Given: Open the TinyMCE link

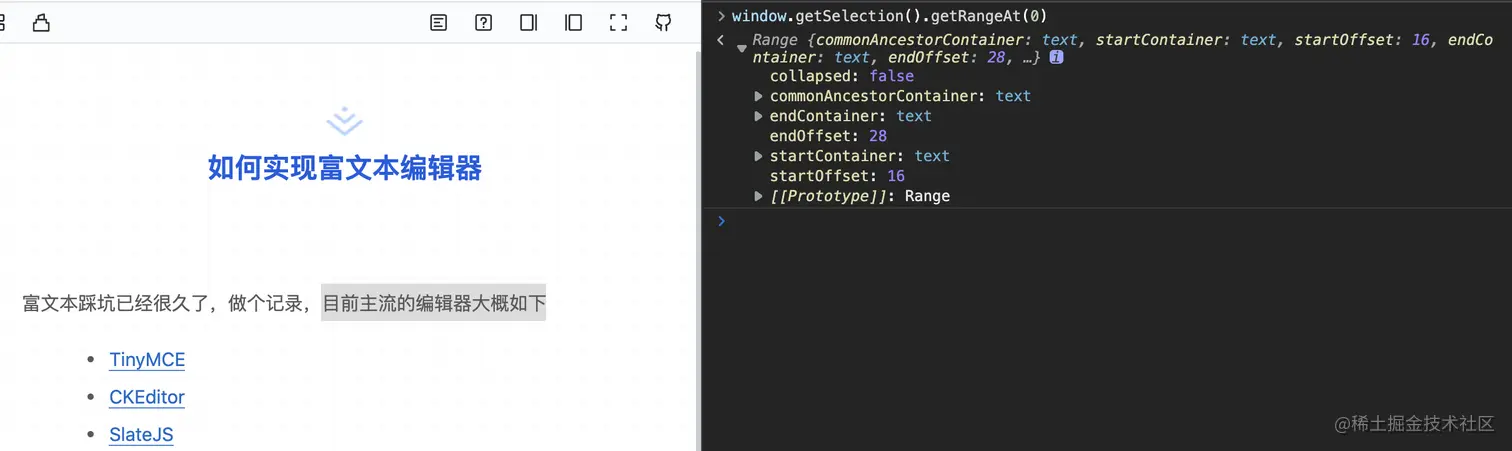Looking at the screenshot, I should 147,360.
